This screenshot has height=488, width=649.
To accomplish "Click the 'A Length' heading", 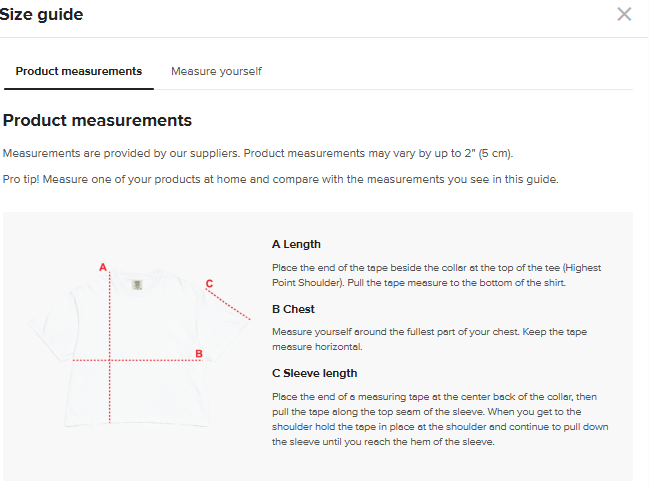I will click(x=296, y=244).
